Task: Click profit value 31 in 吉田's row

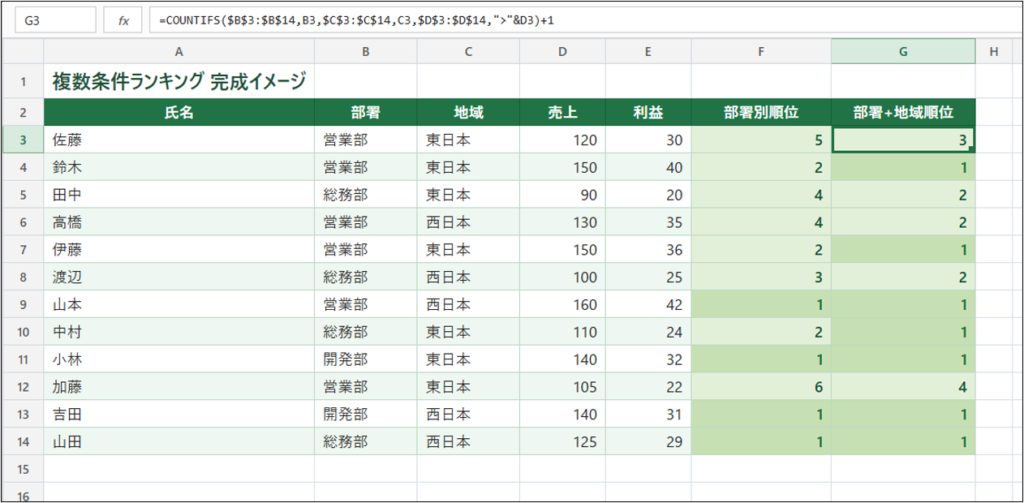Action: point(648,414)
